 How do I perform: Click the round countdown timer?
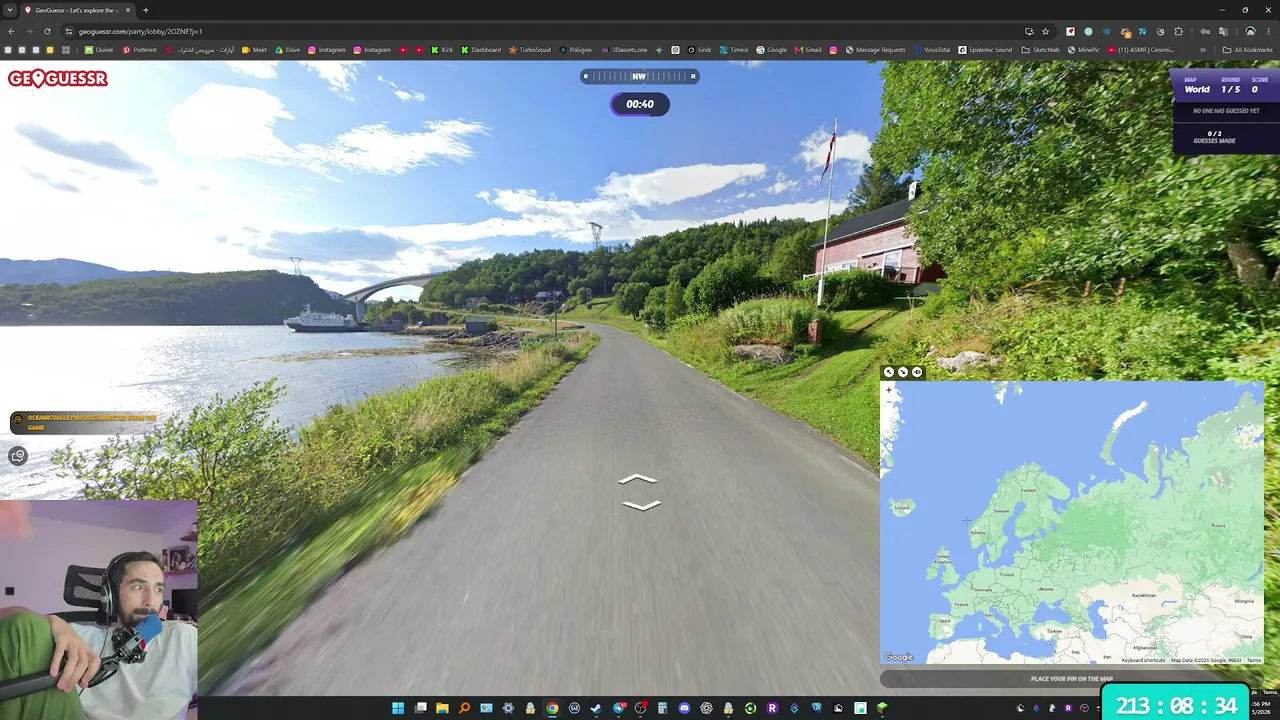640,104
